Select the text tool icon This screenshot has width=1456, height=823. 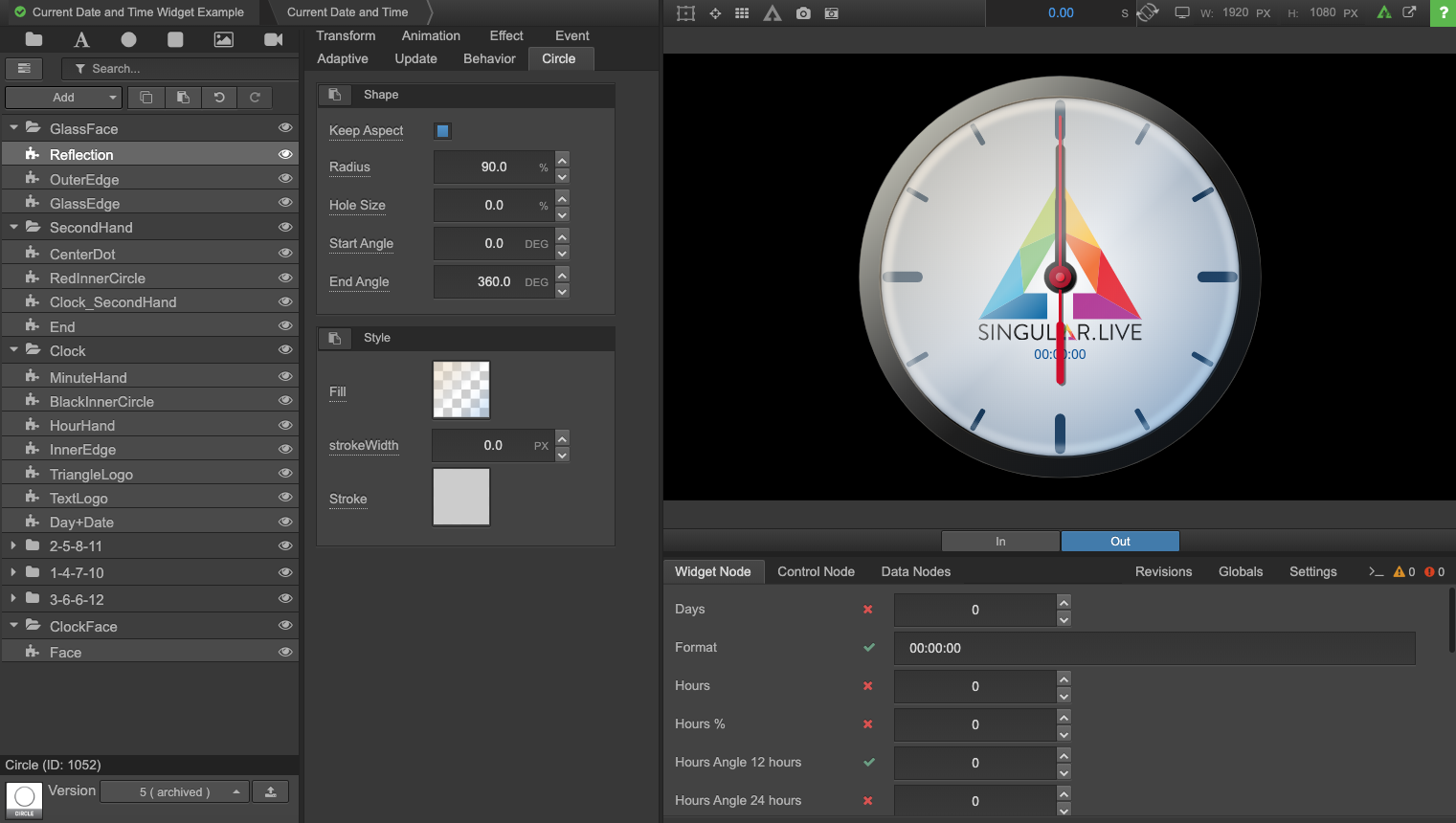[81, 39]
